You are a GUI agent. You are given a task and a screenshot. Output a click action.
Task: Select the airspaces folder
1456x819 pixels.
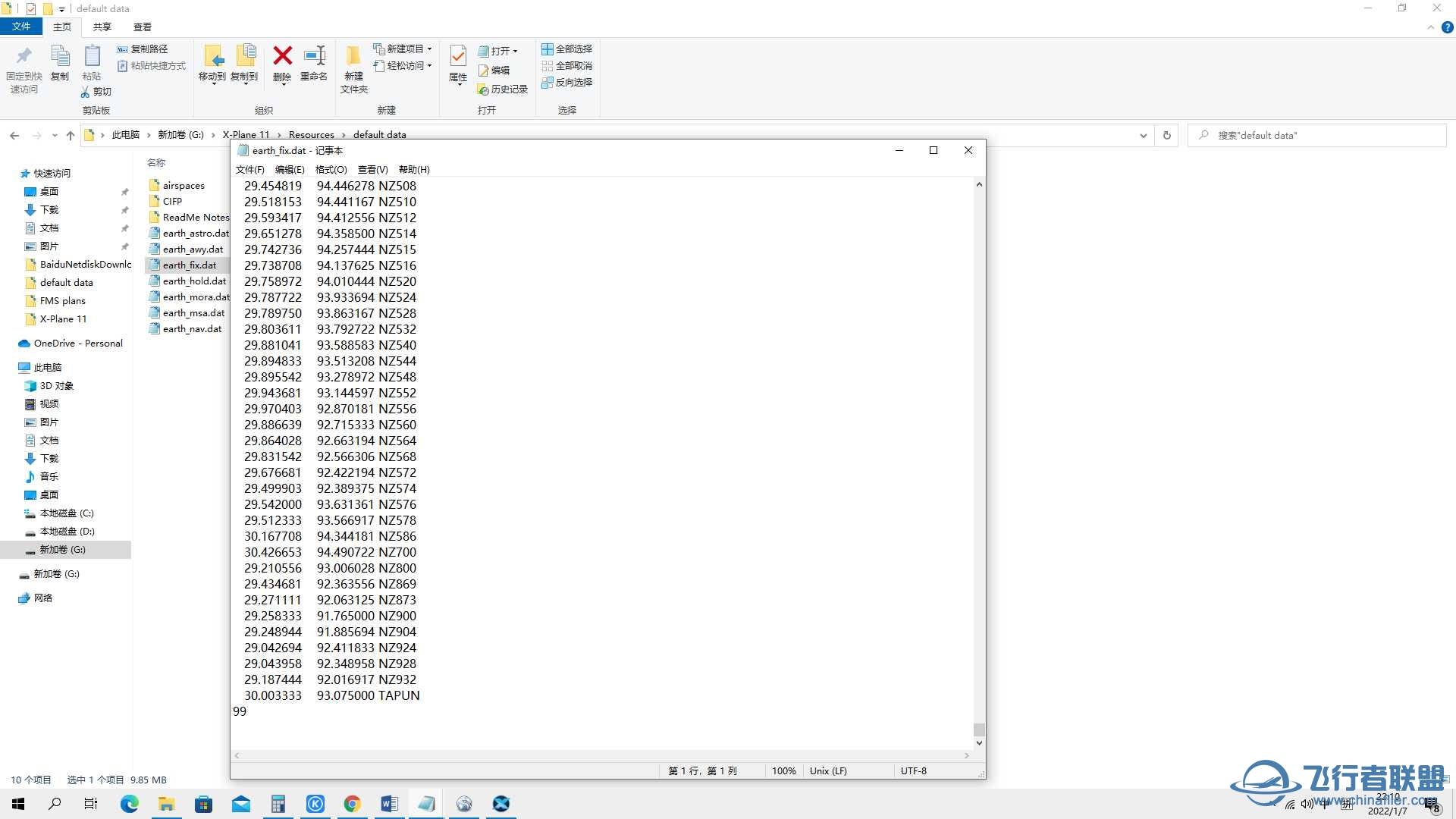pos(177,186)
